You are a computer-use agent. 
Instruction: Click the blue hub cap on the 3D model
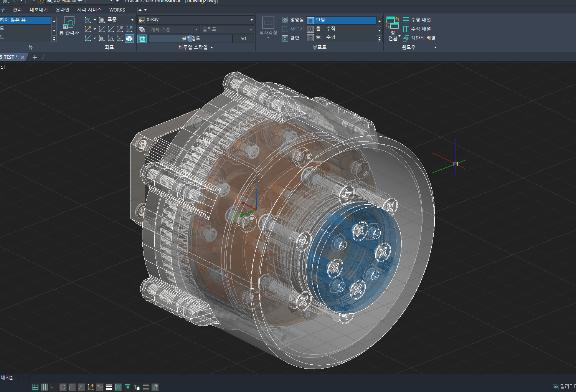click(x=354, y=257)
